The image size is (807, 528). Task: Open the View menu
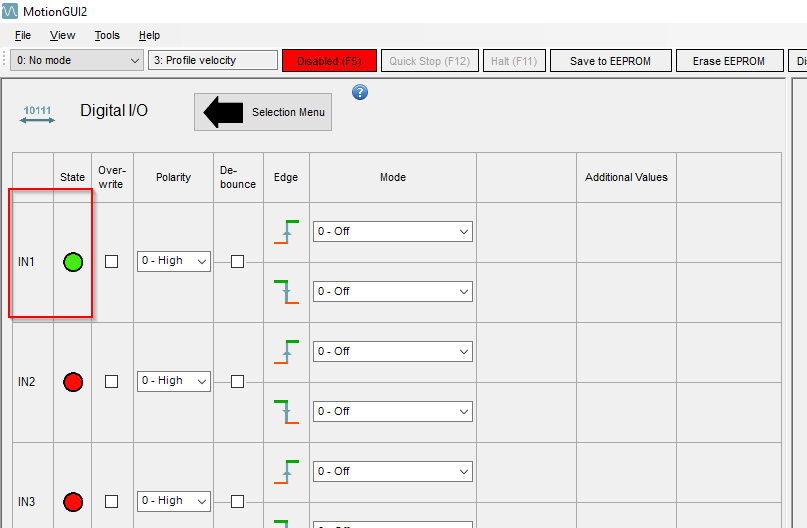point(62,35)
